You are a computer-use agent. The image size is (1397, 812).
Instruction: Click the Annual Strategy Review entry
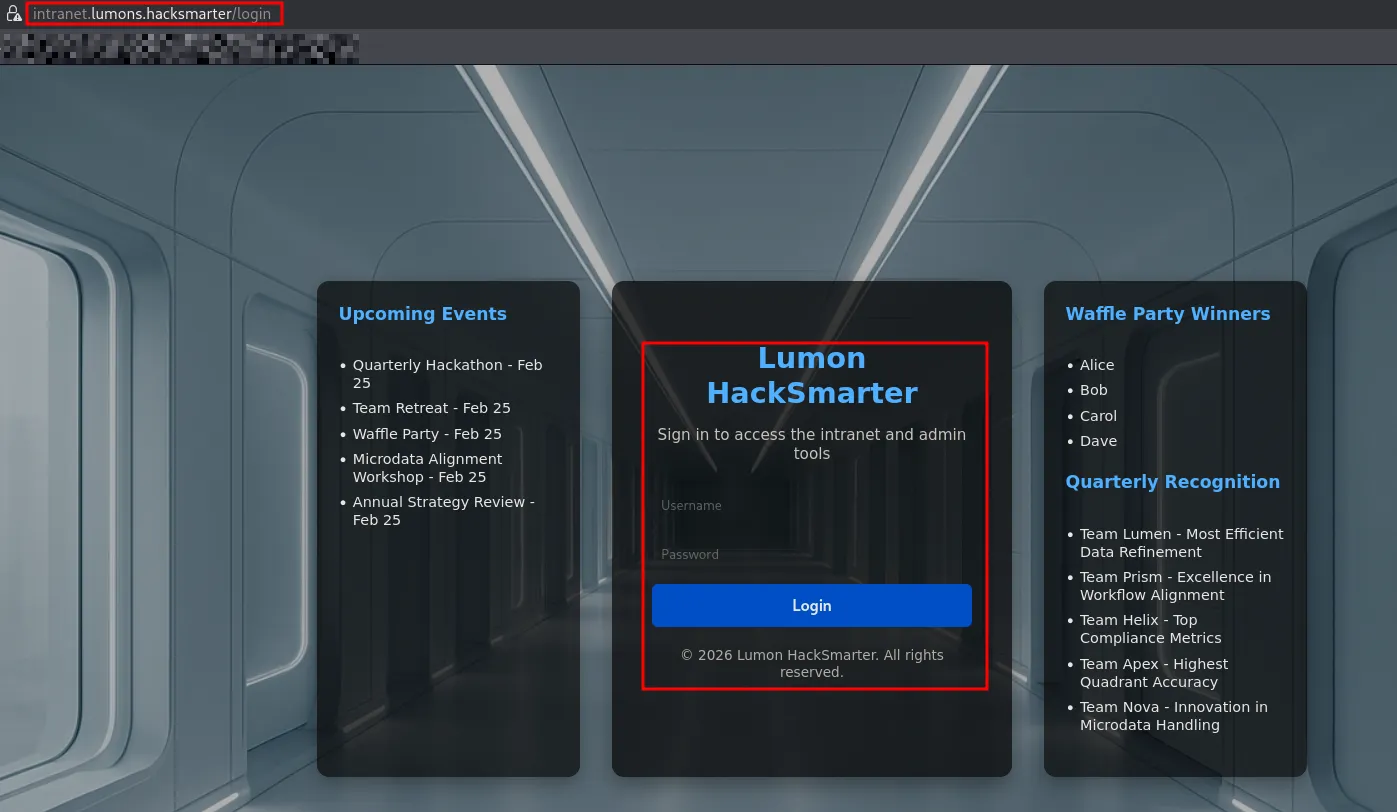(x=443, y=511)
